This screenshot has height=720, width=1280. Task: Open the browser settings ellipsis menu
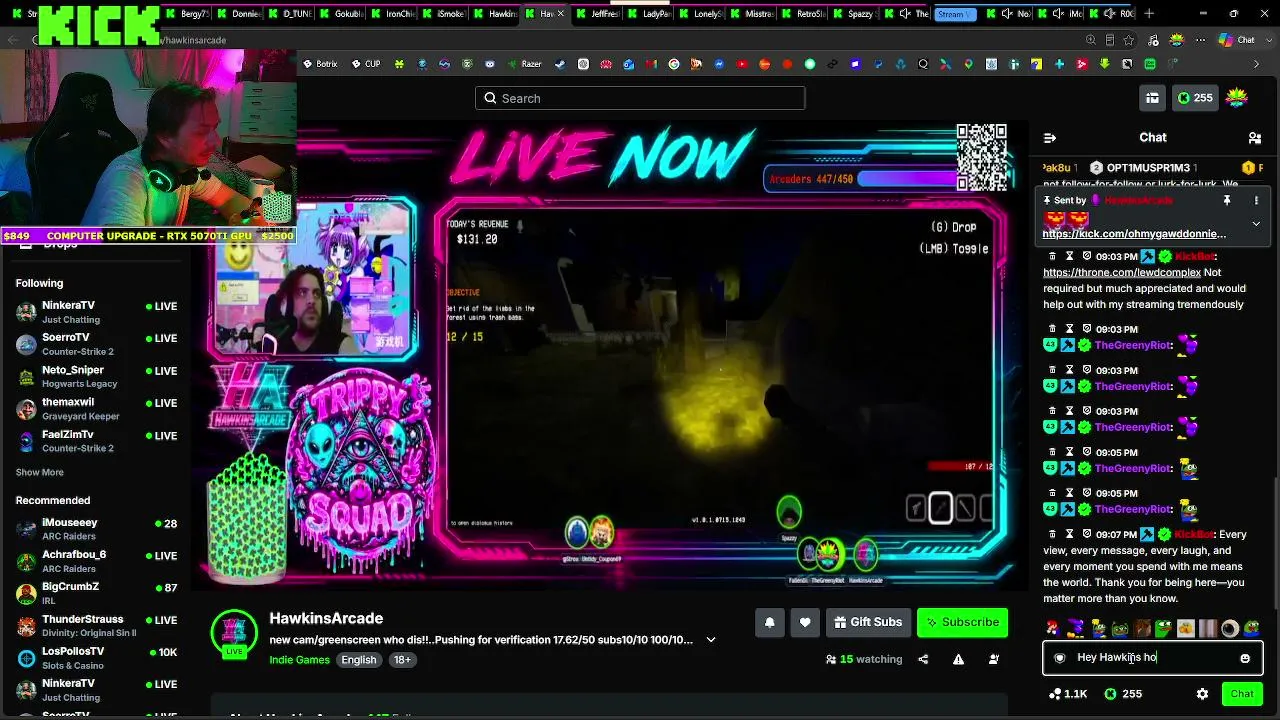[1201, 40]
